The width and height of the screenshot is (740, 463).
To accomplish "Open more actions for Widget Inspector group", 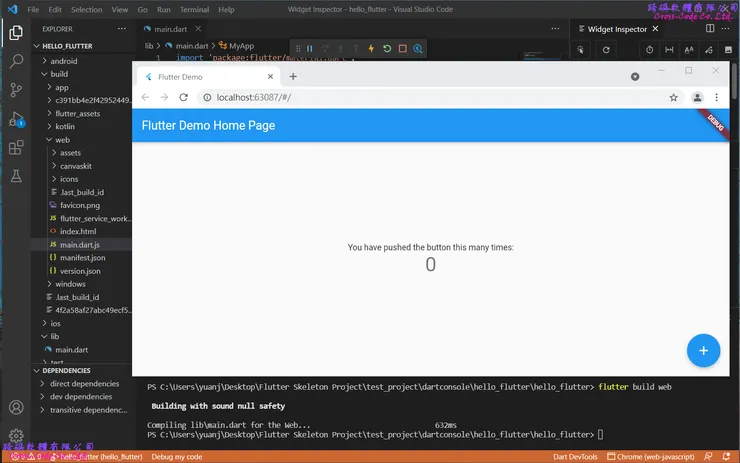I will 725,28.
